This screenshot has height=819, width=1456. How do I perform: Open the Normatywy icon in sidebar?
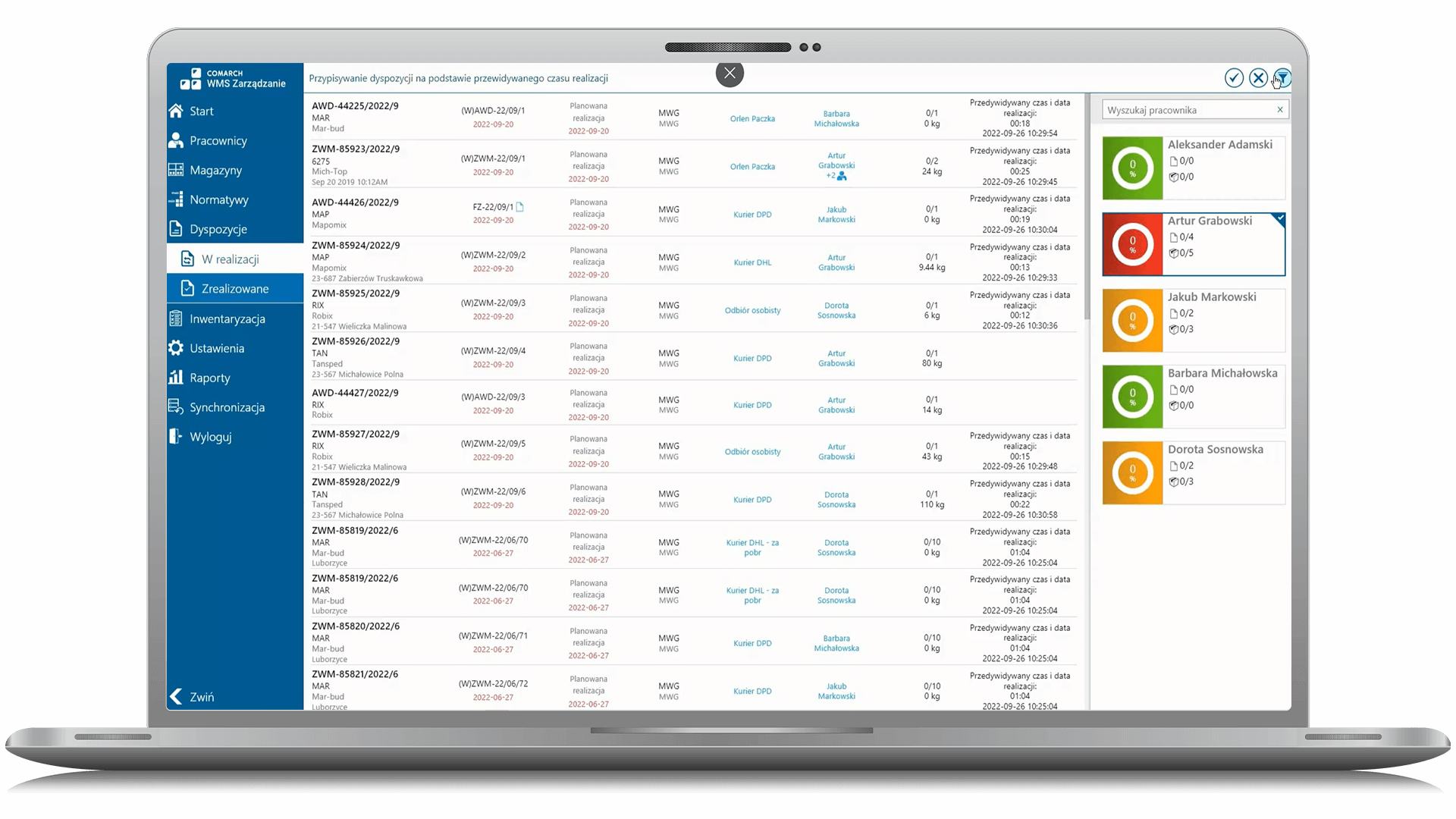(176, 199)
